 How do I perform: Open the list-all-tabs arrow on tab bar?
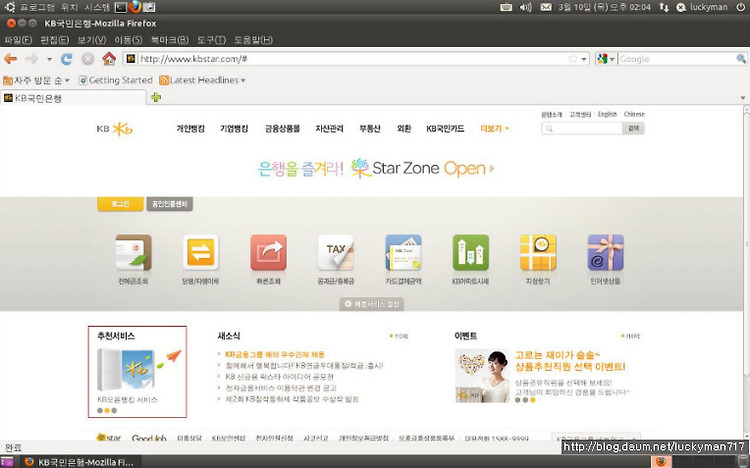pyautogui.click(x=743, y=98)
